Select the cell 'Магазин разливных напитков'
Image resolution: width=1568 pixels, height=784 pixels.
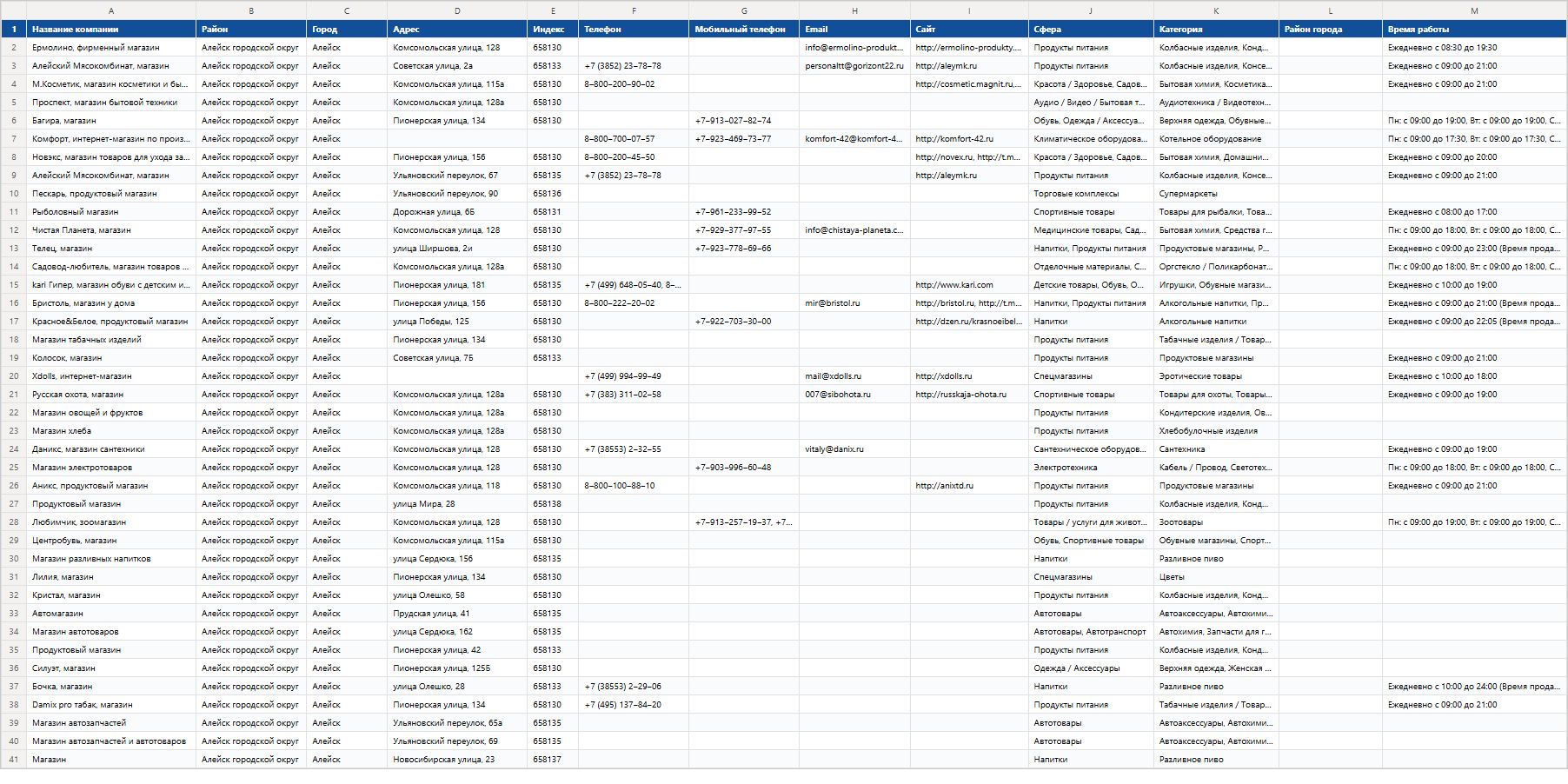point(111,559)
